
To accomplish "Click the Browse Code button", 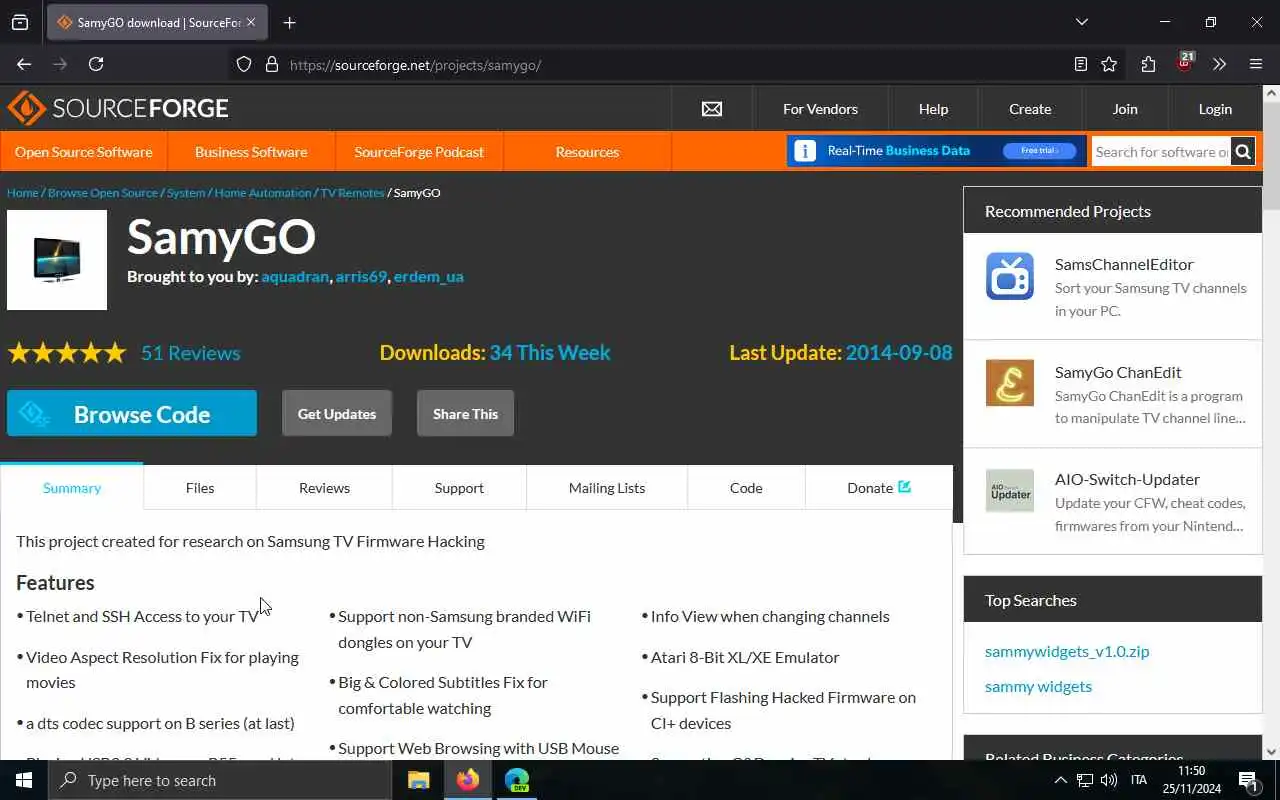I will pyautogui.click(x=132, y=414).
